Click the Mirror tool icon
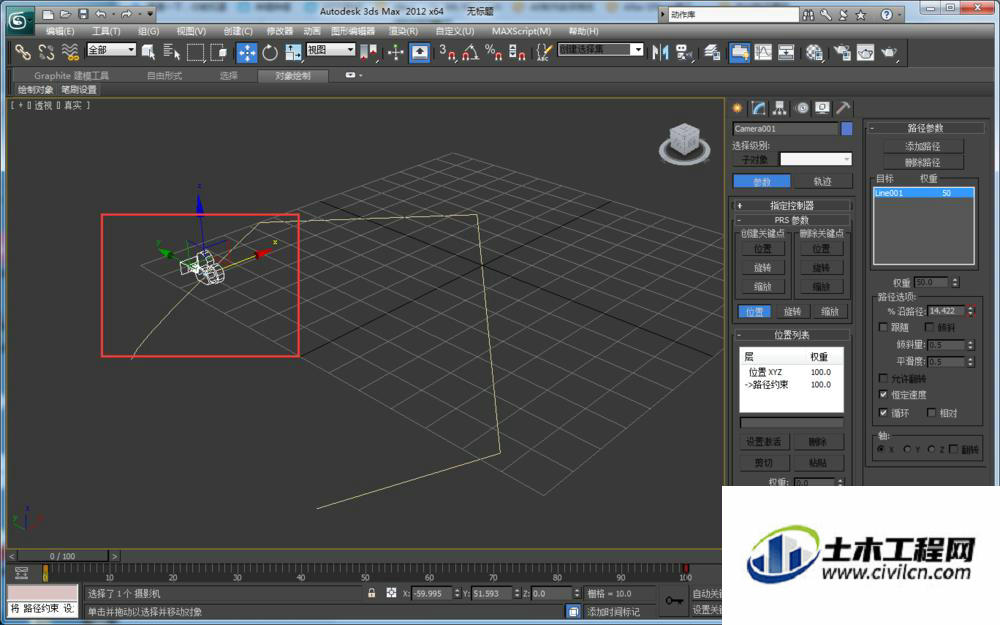This screenshot has width=1000, height=625. click(x=661, y=52)
